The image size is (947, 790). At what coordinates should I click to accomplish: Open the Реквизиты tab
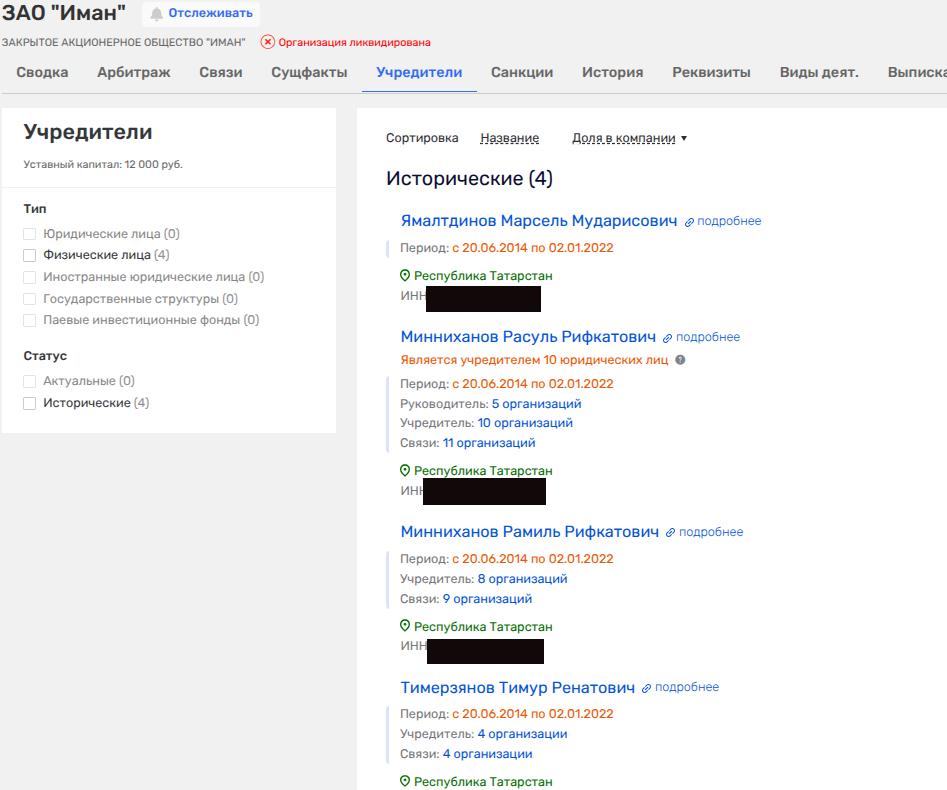pos(711,72)
